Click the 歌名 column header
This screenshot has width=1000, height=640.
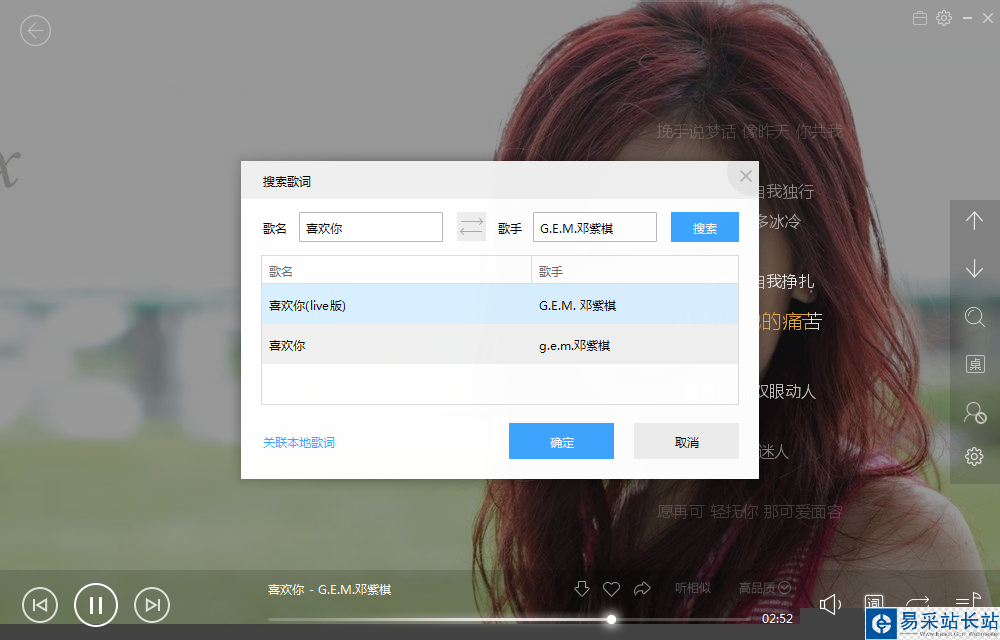(x=396, y=271)
